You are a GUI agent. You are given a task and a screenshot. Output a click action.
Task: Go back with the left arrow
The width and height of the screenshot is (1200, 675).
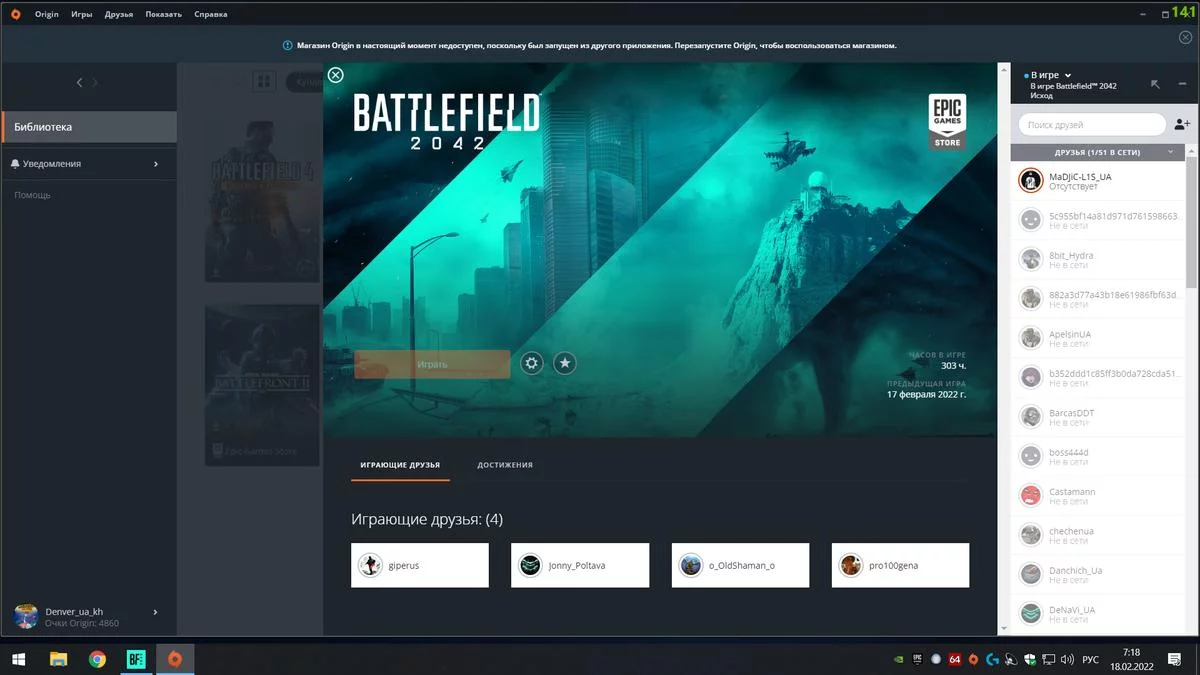pyautogui.click(x=80, y=83)
